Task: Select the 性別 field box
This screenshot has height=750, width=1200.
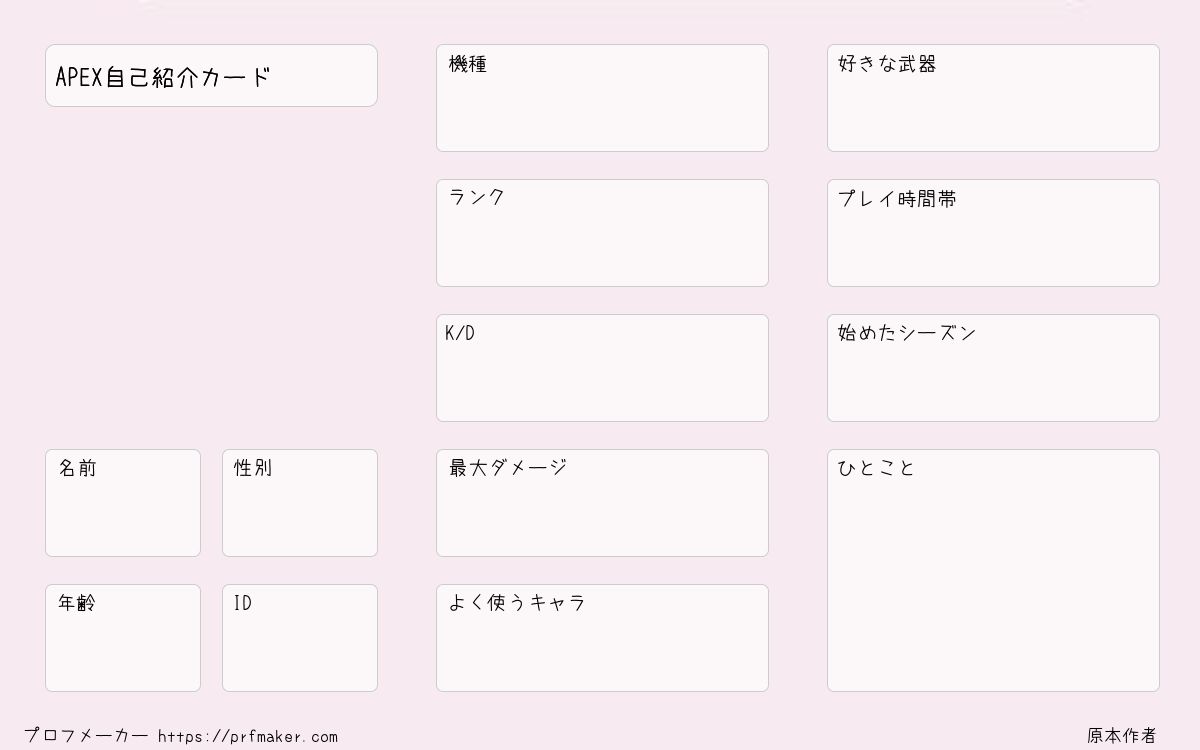Action: coord(300,503)
